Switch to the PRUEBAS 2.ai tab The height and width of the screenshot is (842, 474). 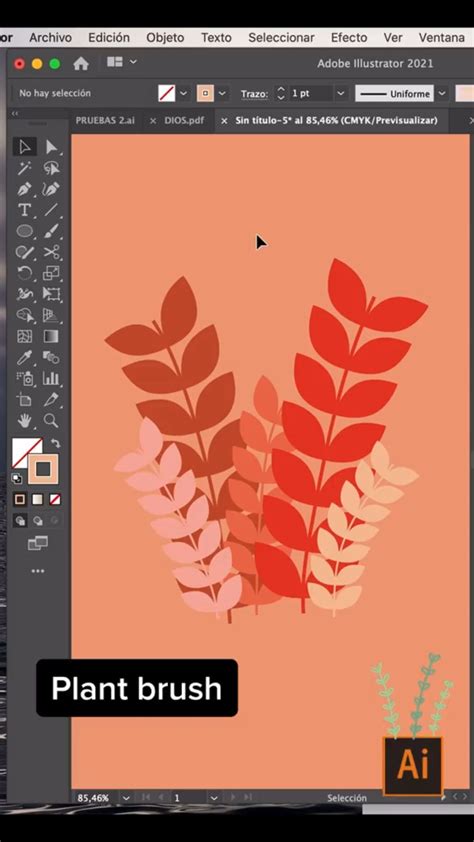coord(105,120)
